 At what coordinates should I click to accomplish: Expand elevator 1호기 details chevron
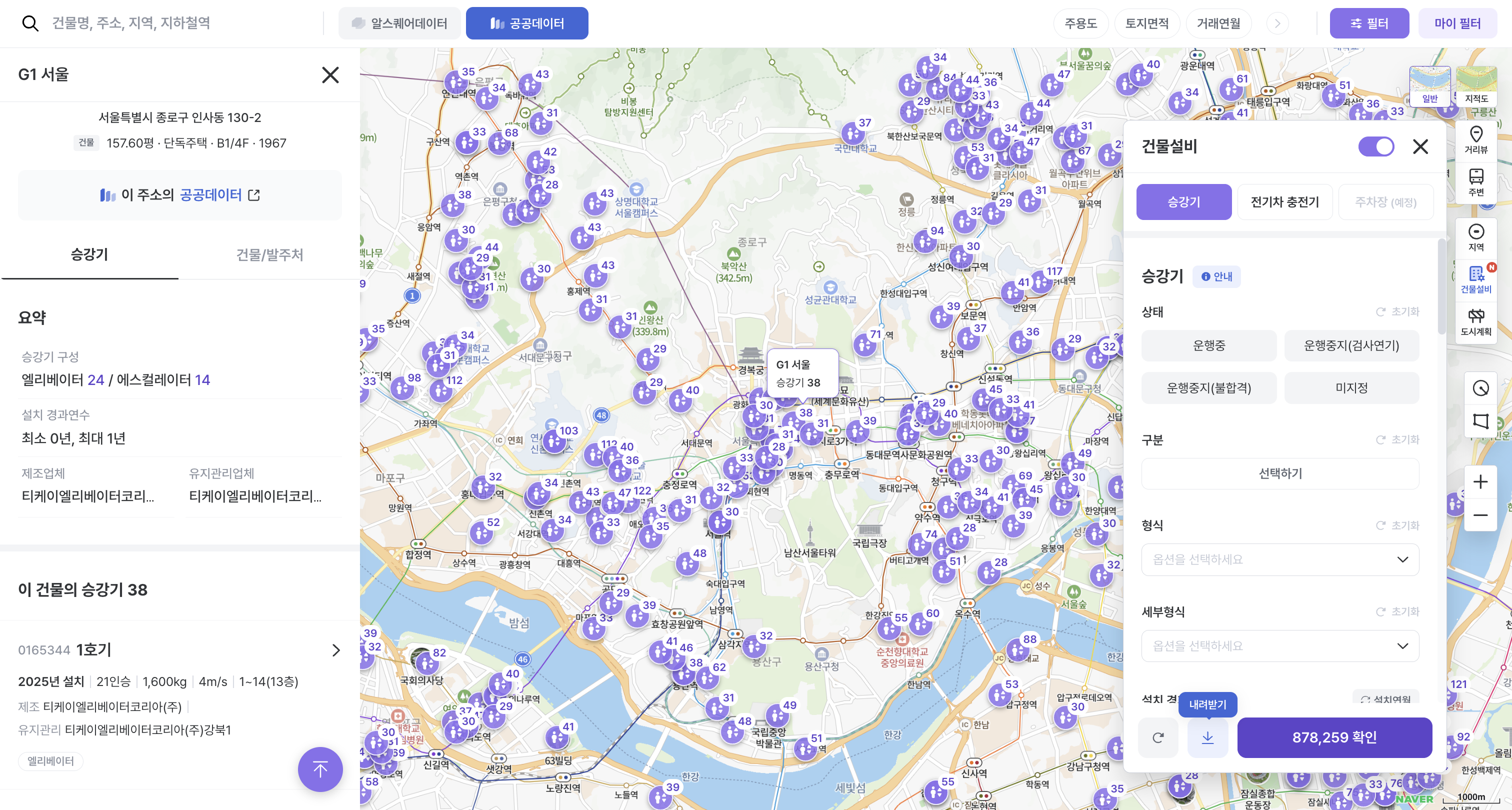(335, 650)
